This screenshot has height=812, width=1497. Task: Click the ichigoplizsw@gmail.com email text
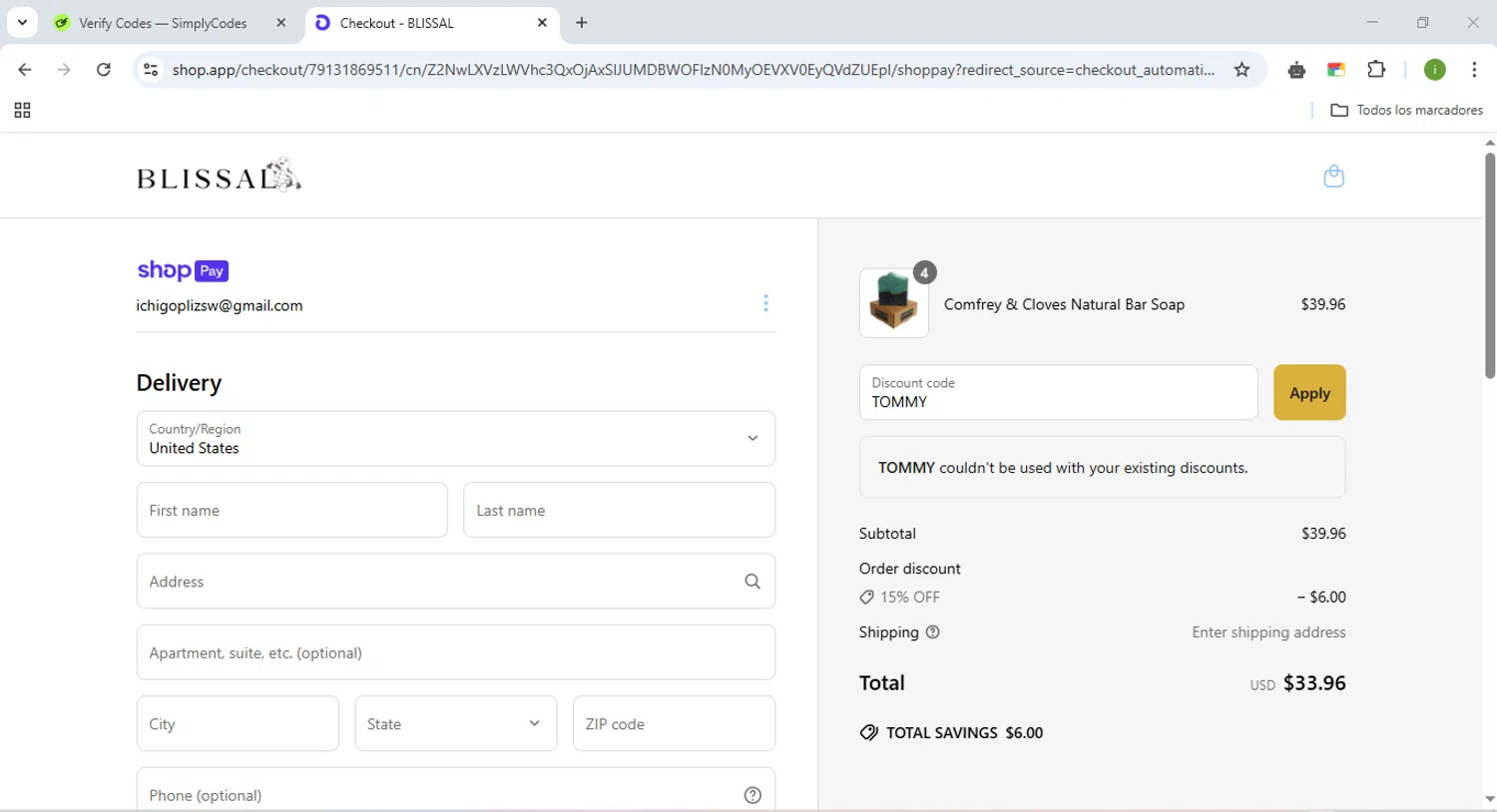tap(220, 306)
